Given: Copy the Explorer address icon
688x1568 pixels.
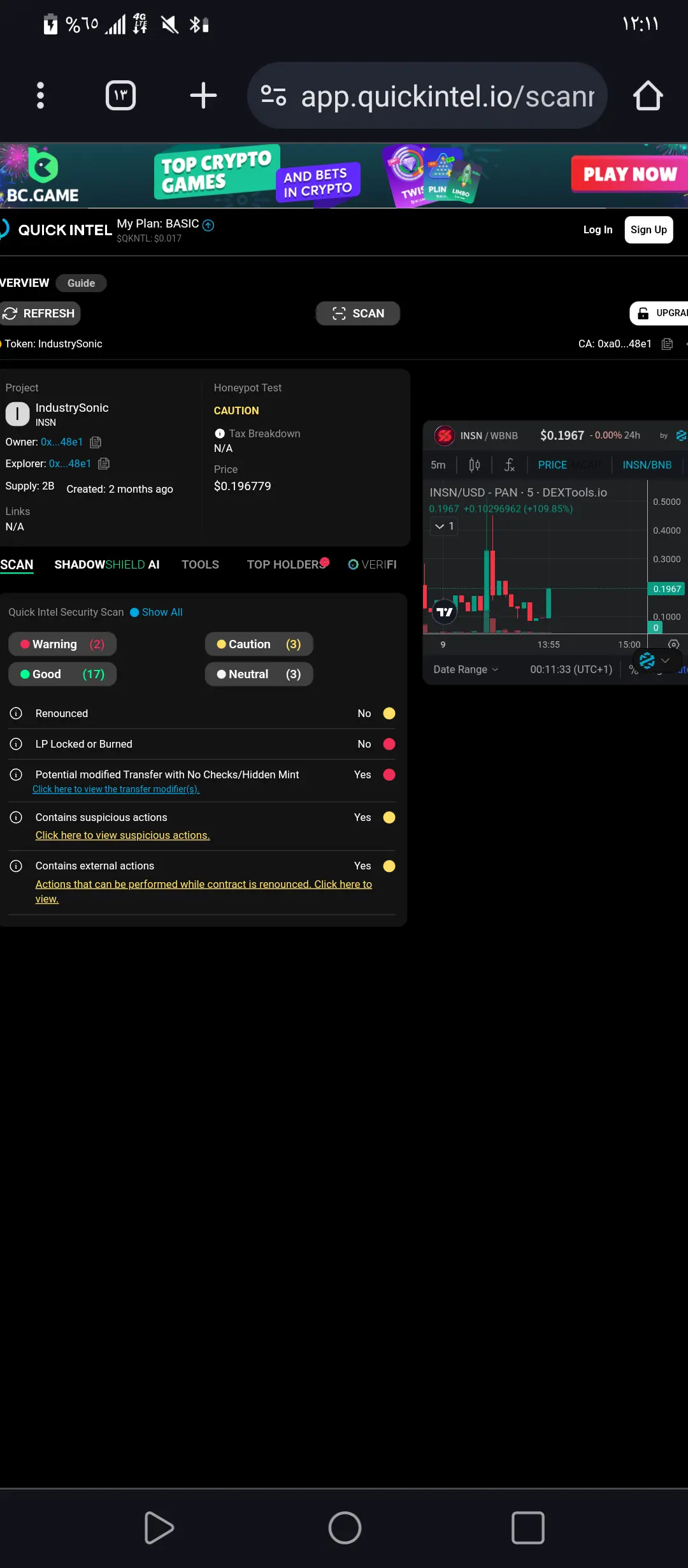Looking at the screenshot, I should 104,463.
